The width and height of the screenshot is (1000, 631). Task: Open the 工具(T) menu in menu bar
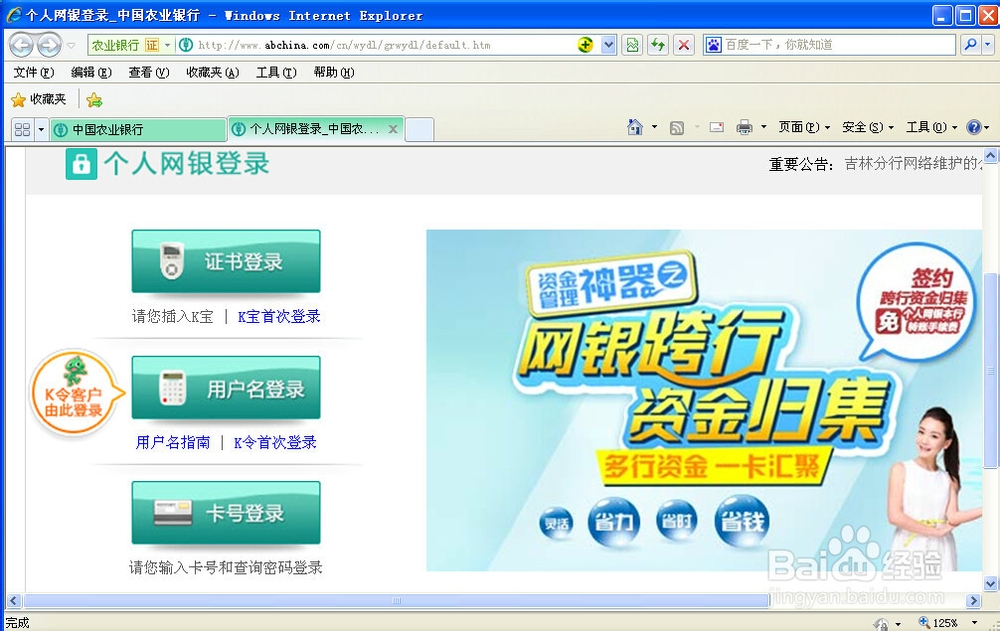click(276, 72)
